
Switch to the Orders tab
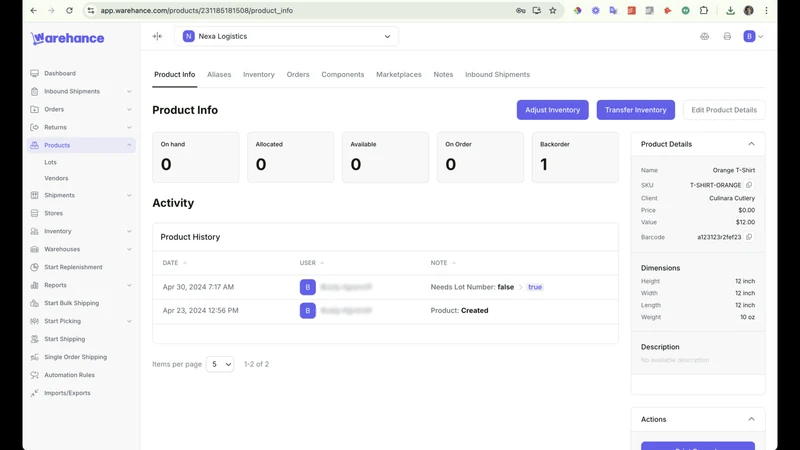[298, 74]
